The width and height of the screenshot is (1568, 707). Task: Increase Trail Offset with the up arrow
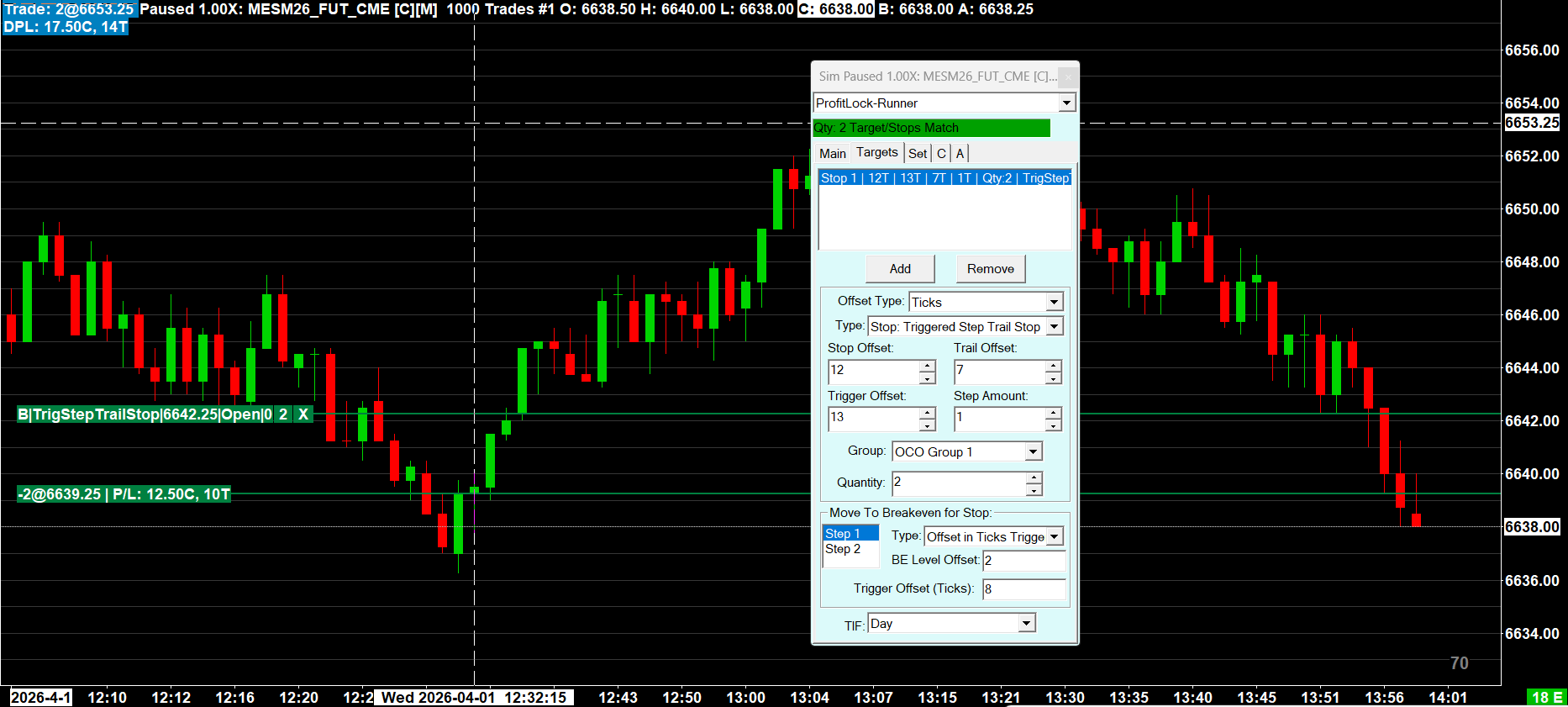tap(1054, 366)
